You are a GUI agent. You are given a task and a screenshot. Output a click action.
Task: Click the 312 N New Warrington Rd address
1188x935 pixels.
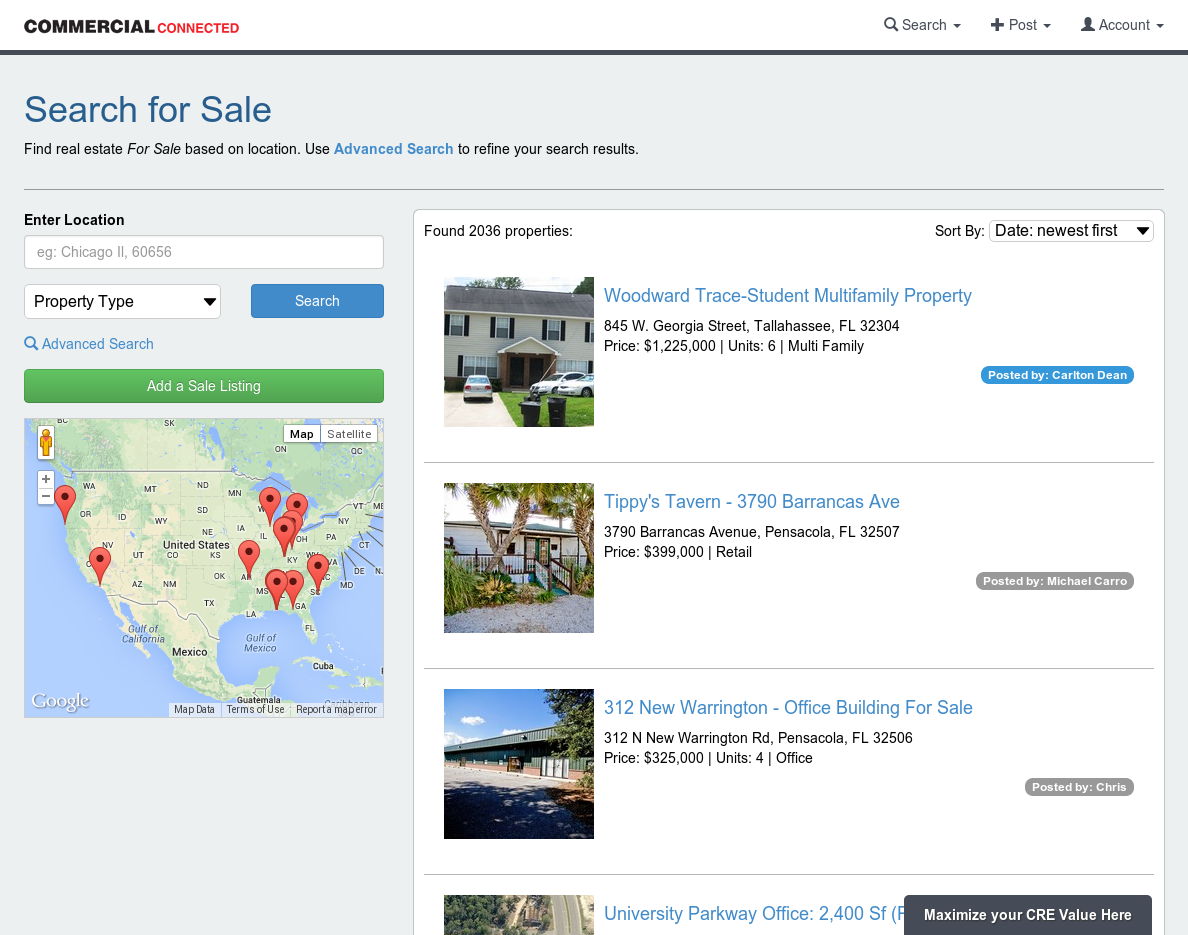pyautogui.click(x=758, y=738)
